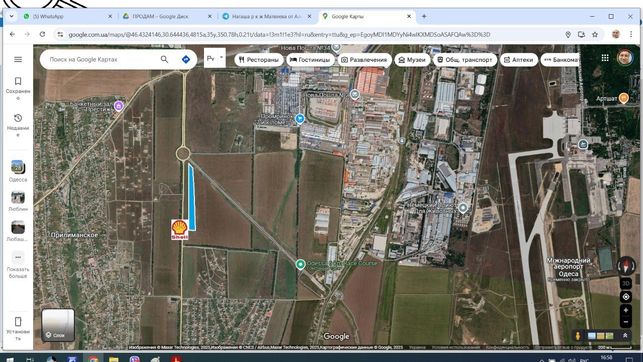Open the Ру language dropdown
Screen dimensions: 643x362
214,59
